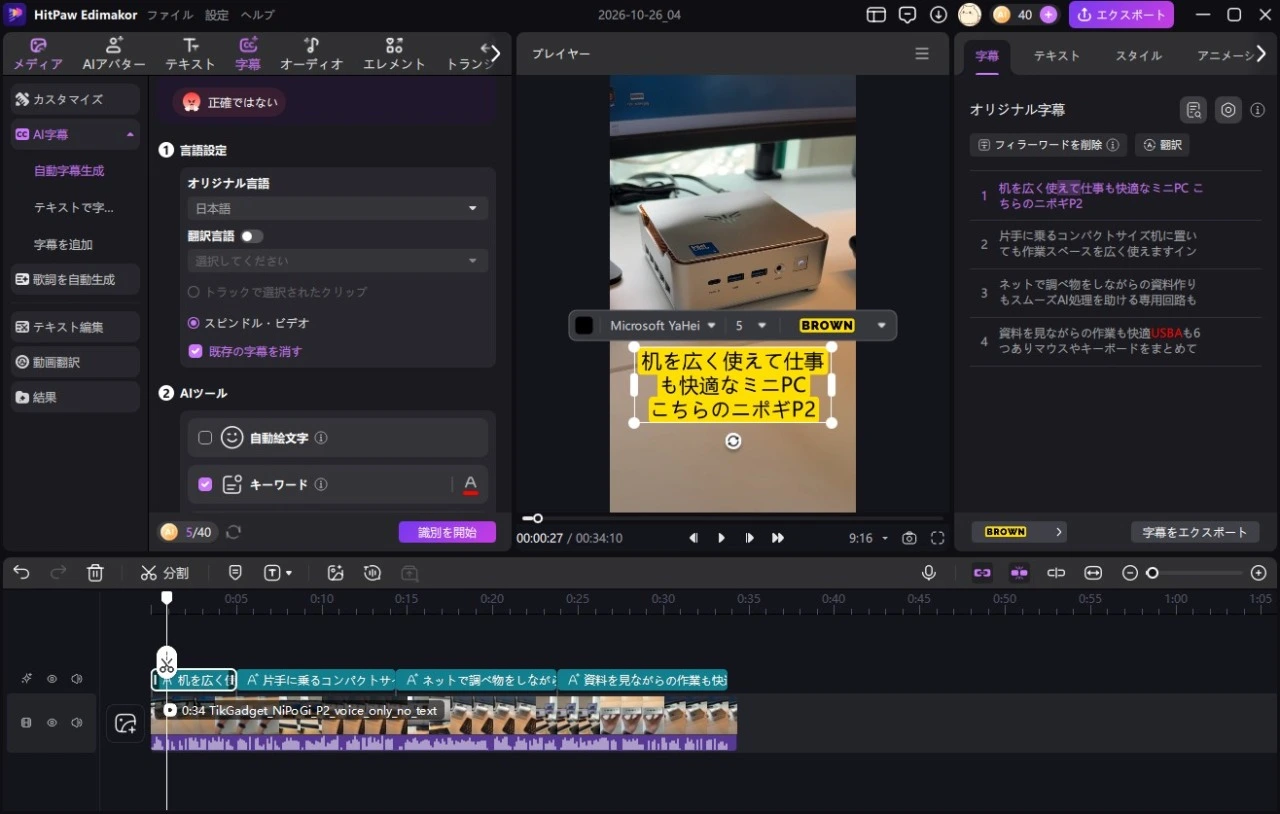Image resolution: width=1280 pixels, height=814 pixels.
Task: Expand the BROWN style dropdown in floating toolbar
Action: [x=882, y=325]
